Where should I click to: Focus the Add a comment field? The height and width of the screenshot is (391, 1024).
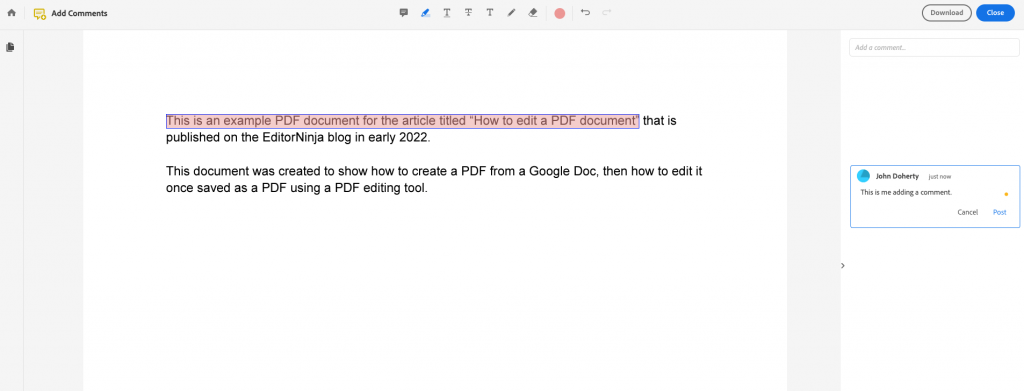tap(934, 48)
